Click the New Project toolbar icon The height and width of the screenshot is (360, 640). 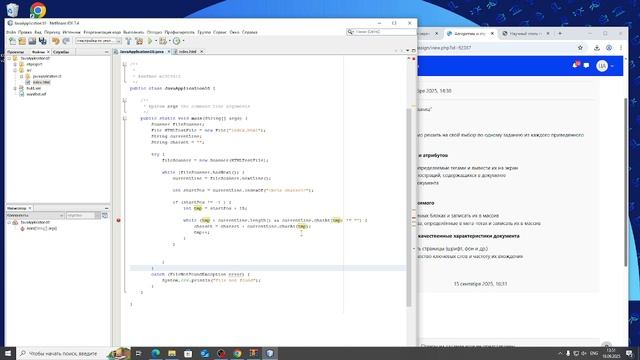22,41
